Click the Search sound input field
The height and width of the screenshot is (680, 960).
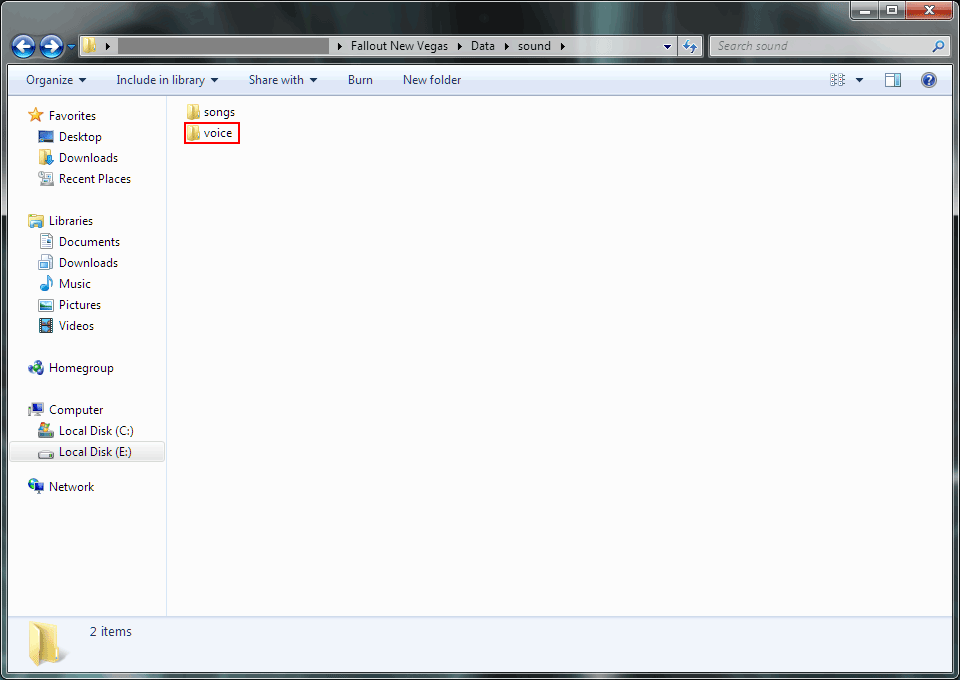coord(820,46)
